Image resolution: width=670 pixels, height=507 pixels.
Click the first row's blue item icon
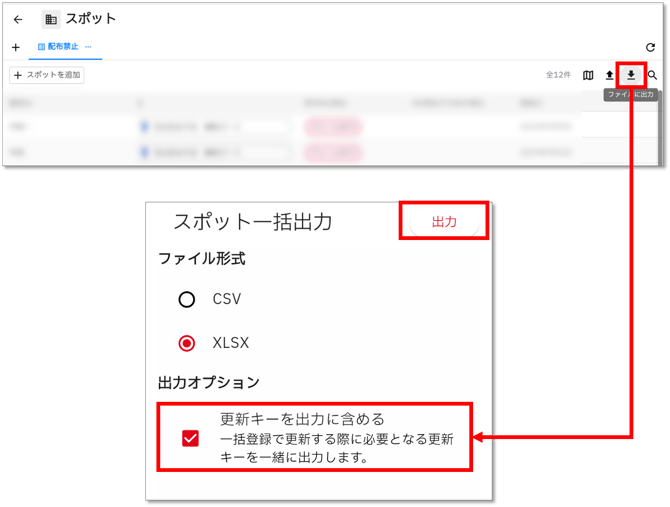click(x=145, y=127)
